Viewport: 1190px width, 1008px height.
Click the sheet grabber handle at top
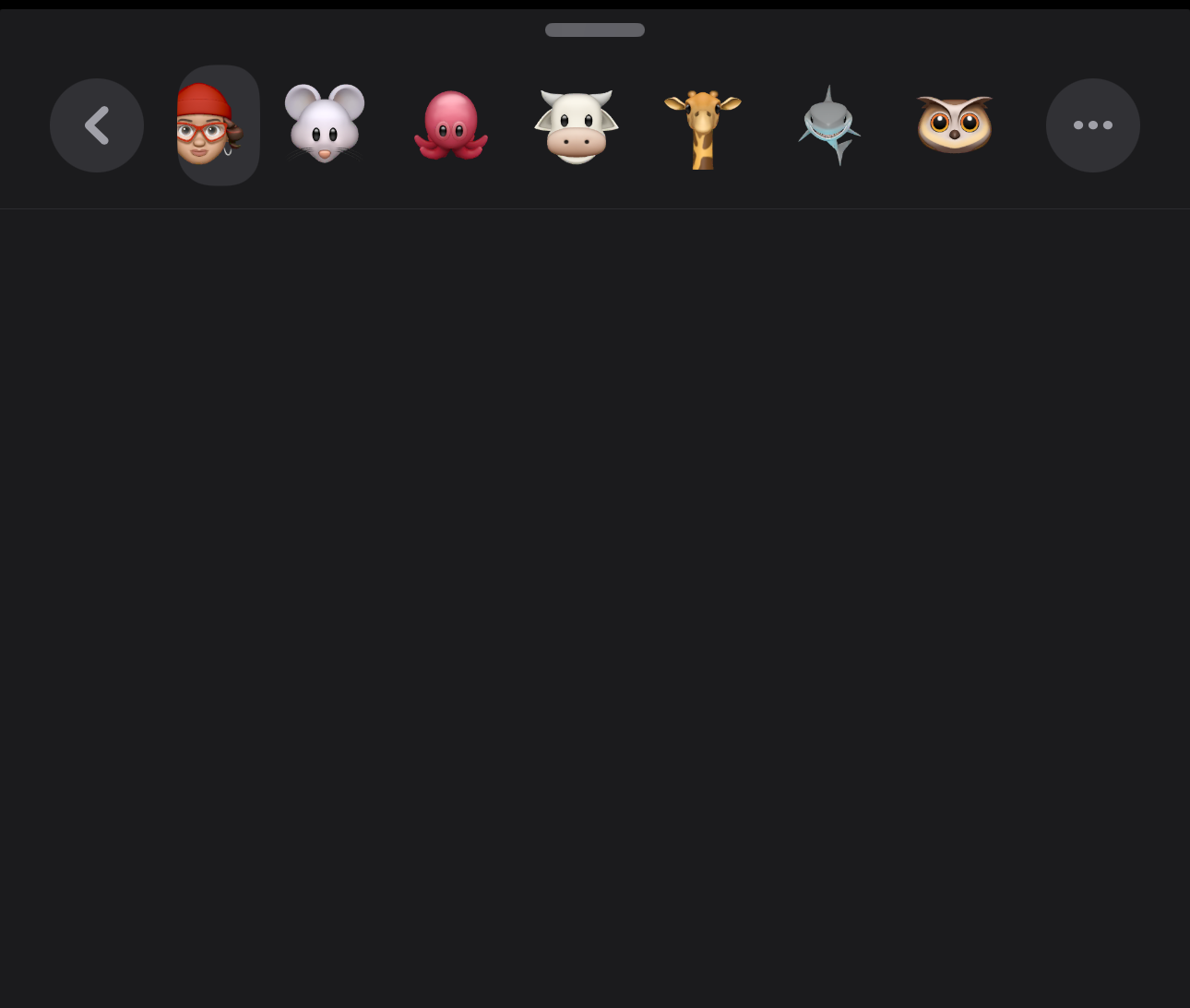tap(595, 30)
